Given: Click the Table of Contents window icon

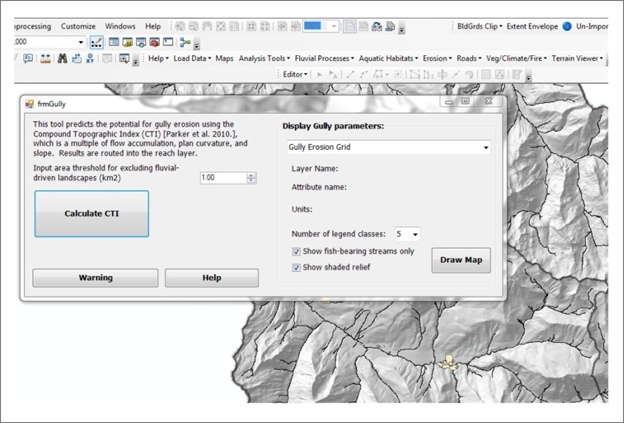Looking at the screenshot, I should point(114,42).
